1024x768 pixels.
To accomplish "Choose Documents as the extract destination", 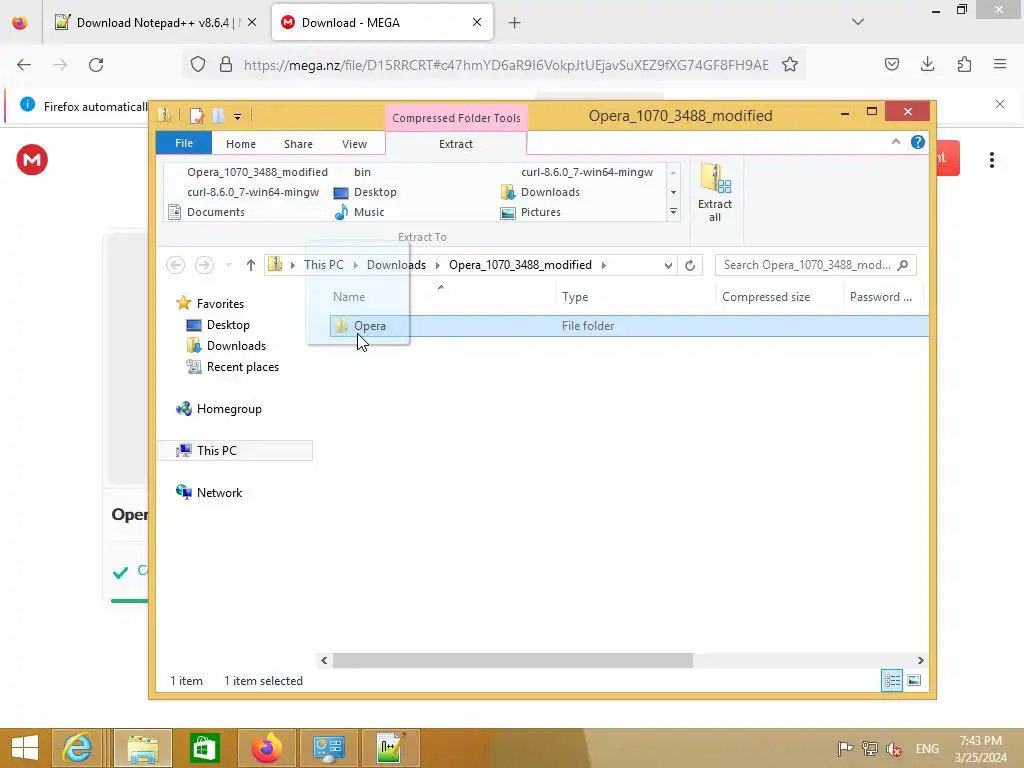I will (216, 212).
